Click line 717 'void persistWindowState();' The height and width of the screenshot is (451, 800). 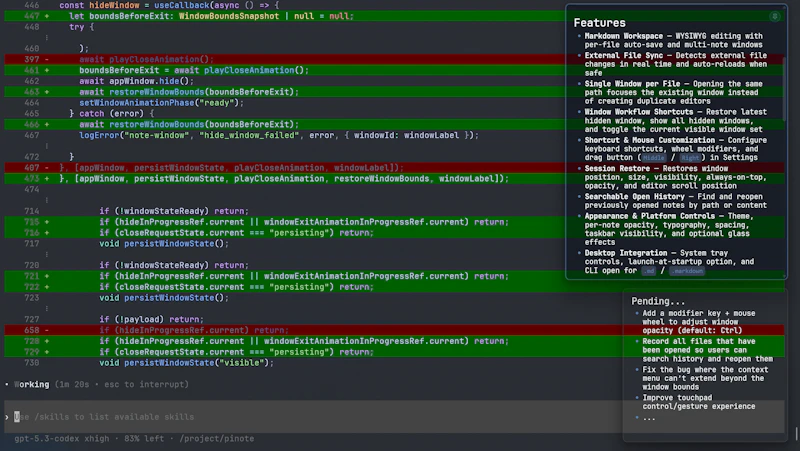(x=164, y=243)
